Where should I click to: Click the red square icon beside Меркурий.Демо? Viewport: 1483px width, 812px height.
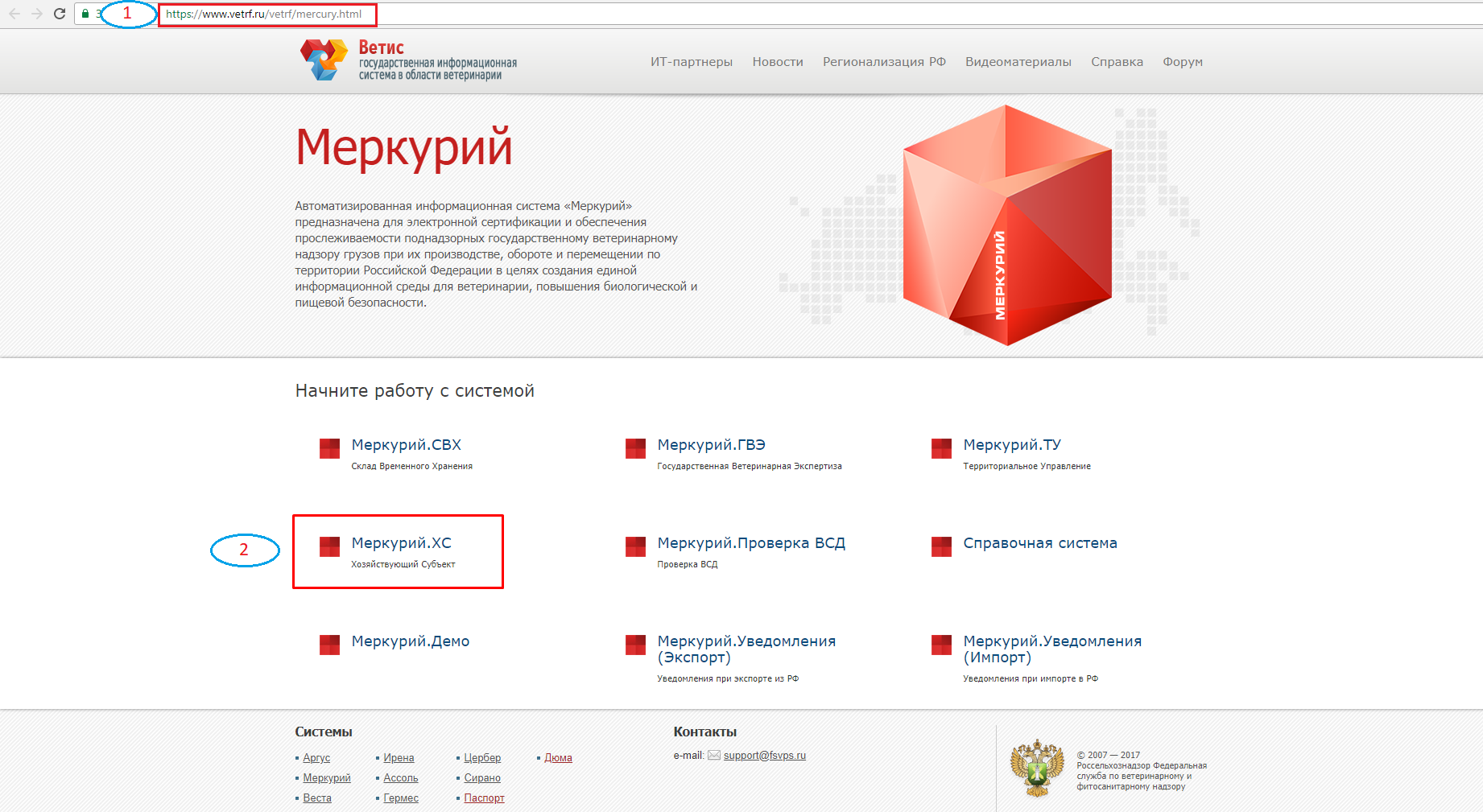[329, 645]
